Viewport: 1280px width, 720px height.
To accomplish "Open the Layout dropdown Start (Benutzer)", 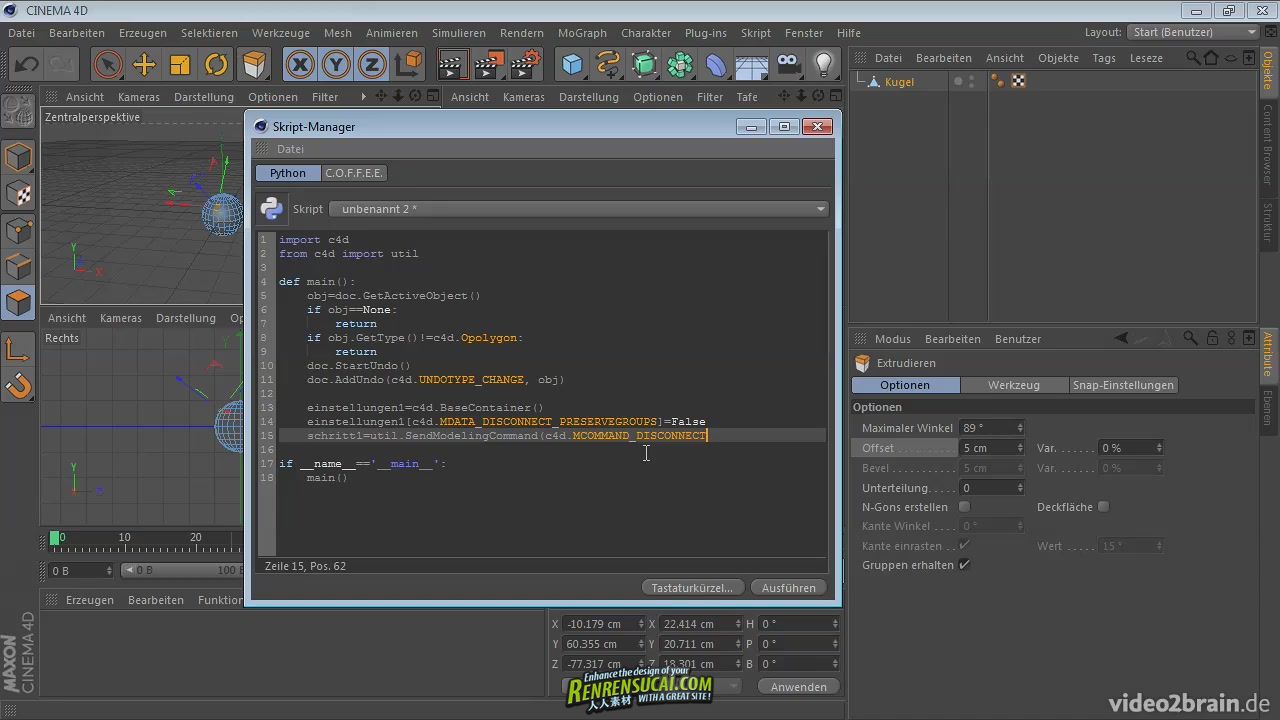I will (1193, 32).
